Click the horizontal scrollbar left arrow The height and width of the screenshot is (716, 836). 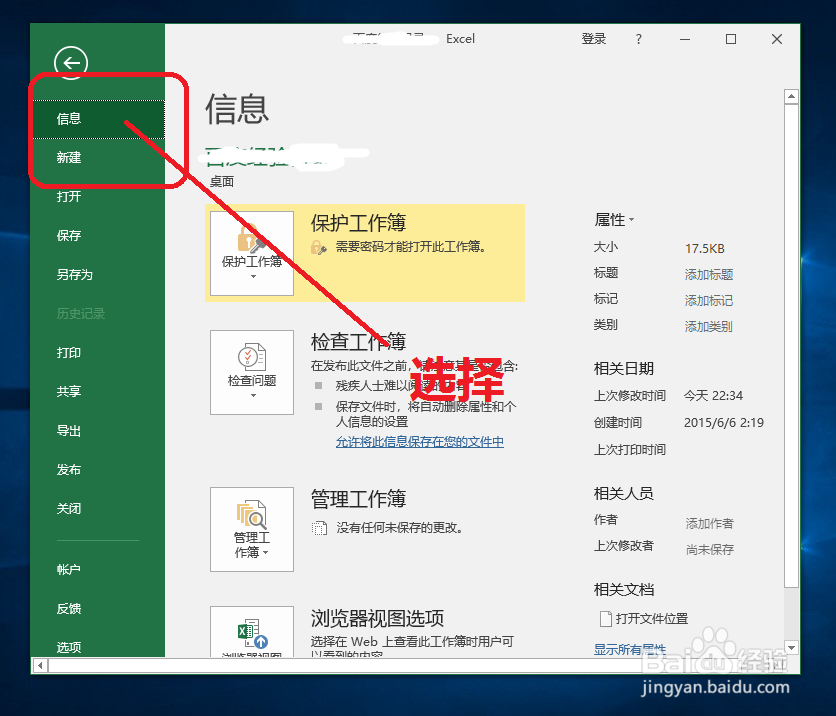(x=41, y=665)
